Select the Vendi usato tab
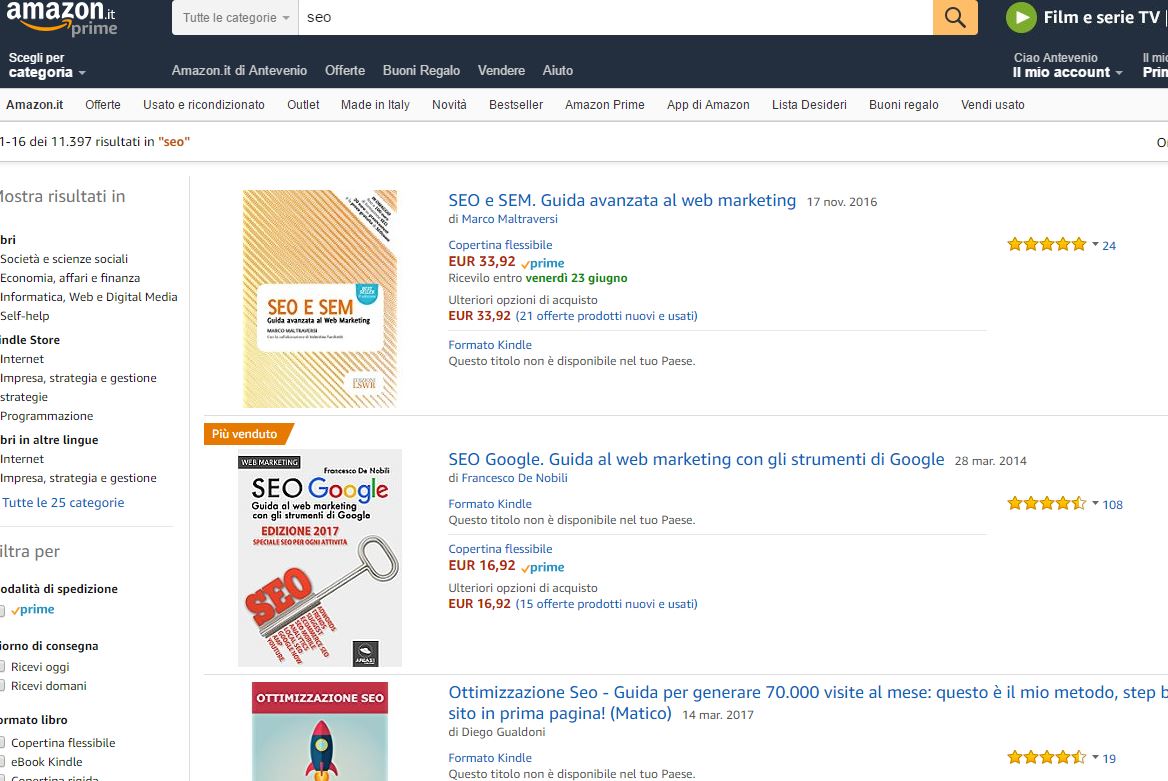 click(x=993, y=105)
